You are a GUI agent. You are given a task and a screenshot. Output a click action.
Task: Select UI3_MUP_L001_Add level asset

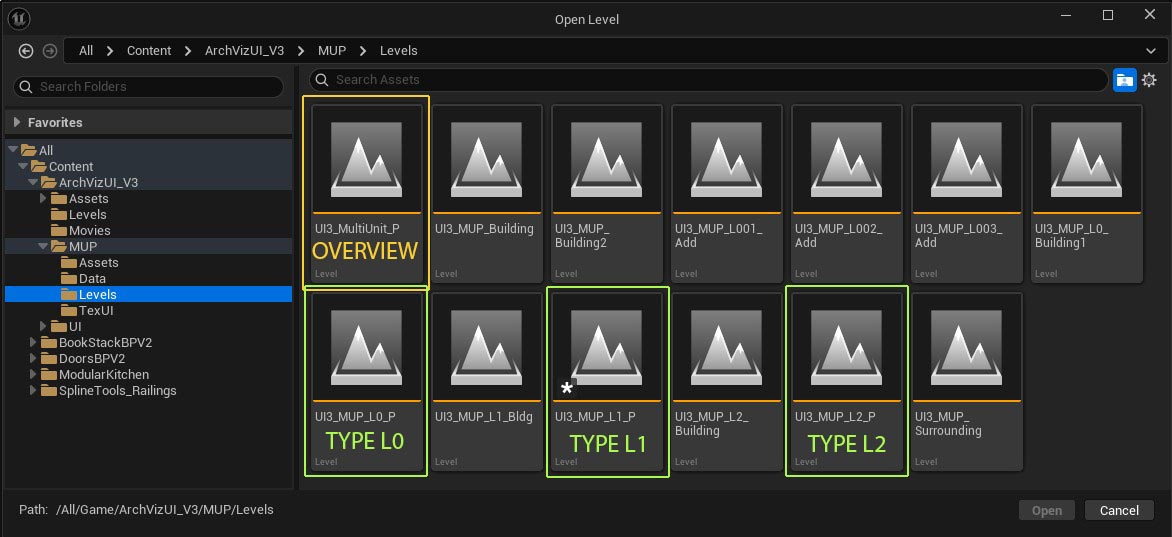(727, 193)
